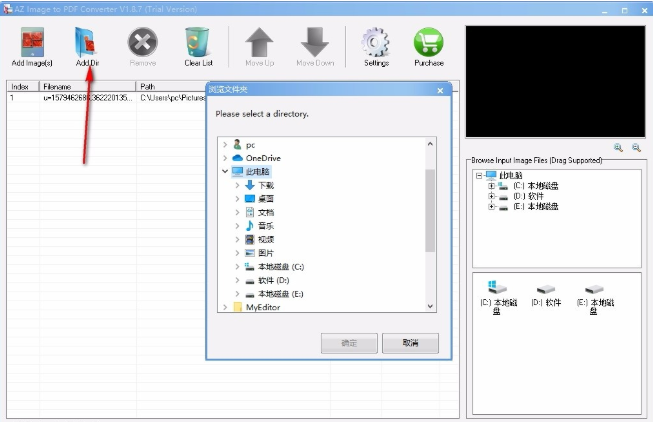The height and width of the screenshot is (422, 653).
Task: Select the C: drive icon in the lower browse panel
Action: 497,287
